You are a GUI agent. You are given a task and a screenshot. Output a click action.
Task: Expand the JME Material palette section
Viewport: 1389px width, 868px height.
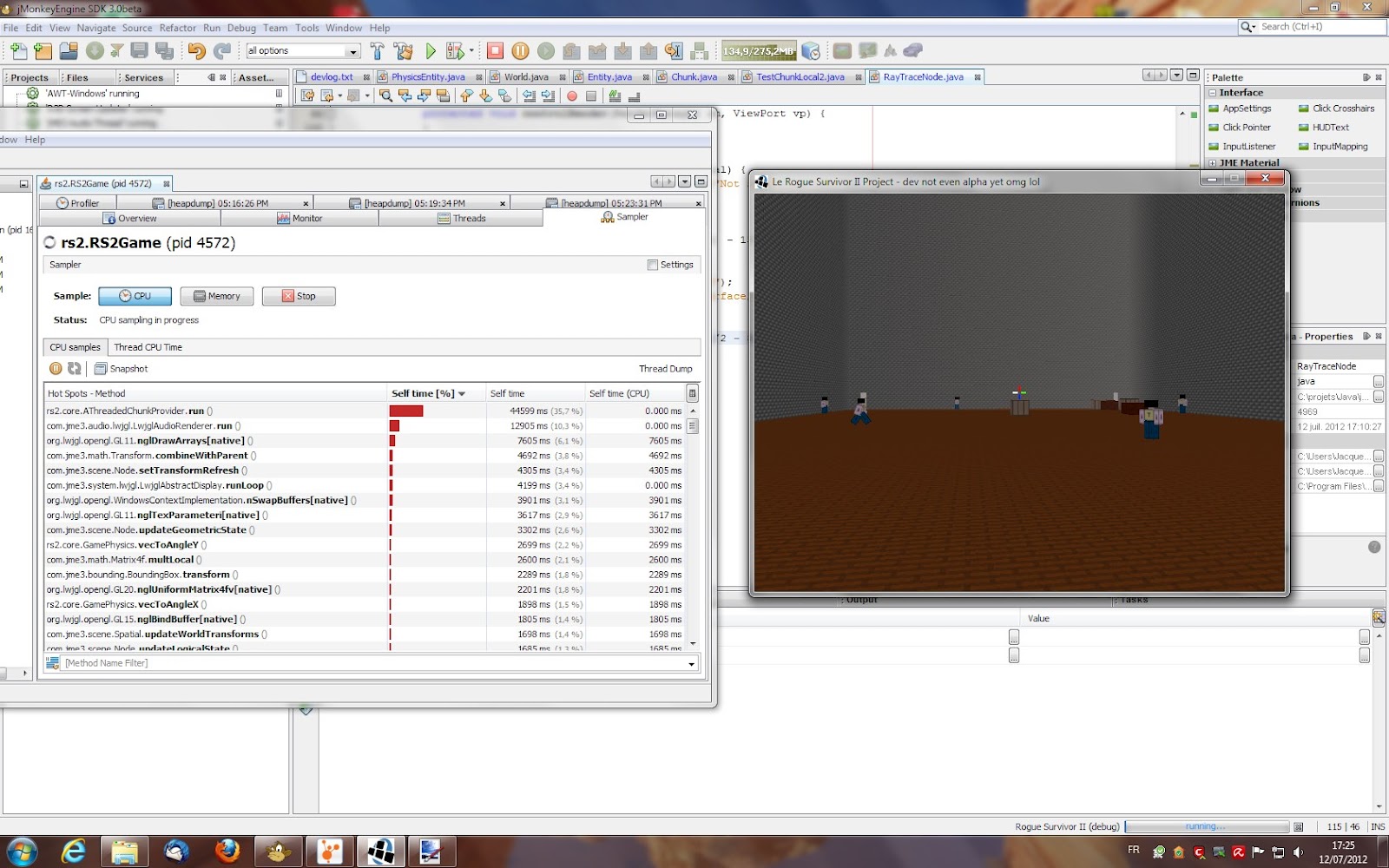pos(1213,163)
